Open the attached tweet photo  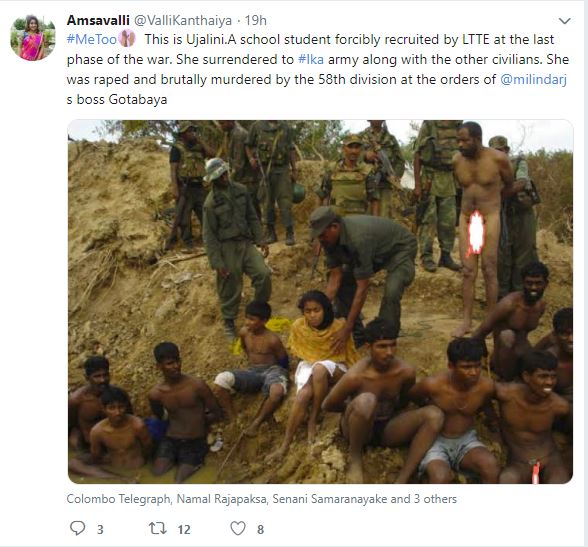click(320, 302)
